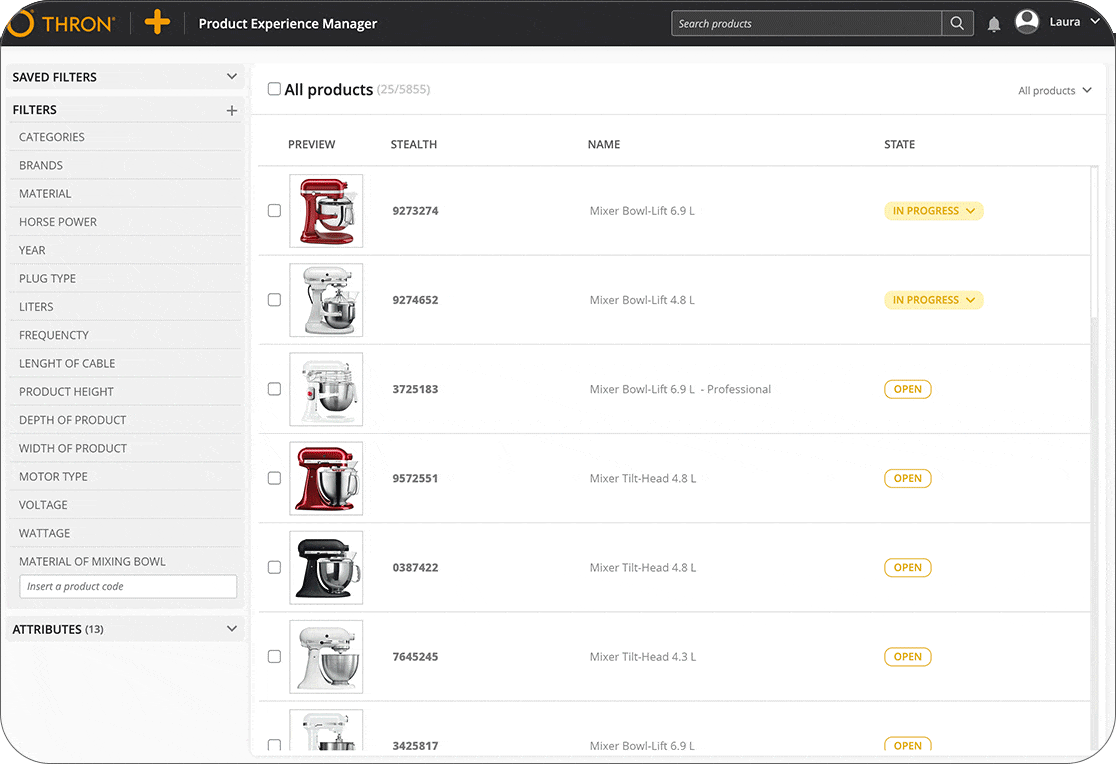Select checkbox for product 3725183
Screen dimensions: 1116x764
point(274,389)
